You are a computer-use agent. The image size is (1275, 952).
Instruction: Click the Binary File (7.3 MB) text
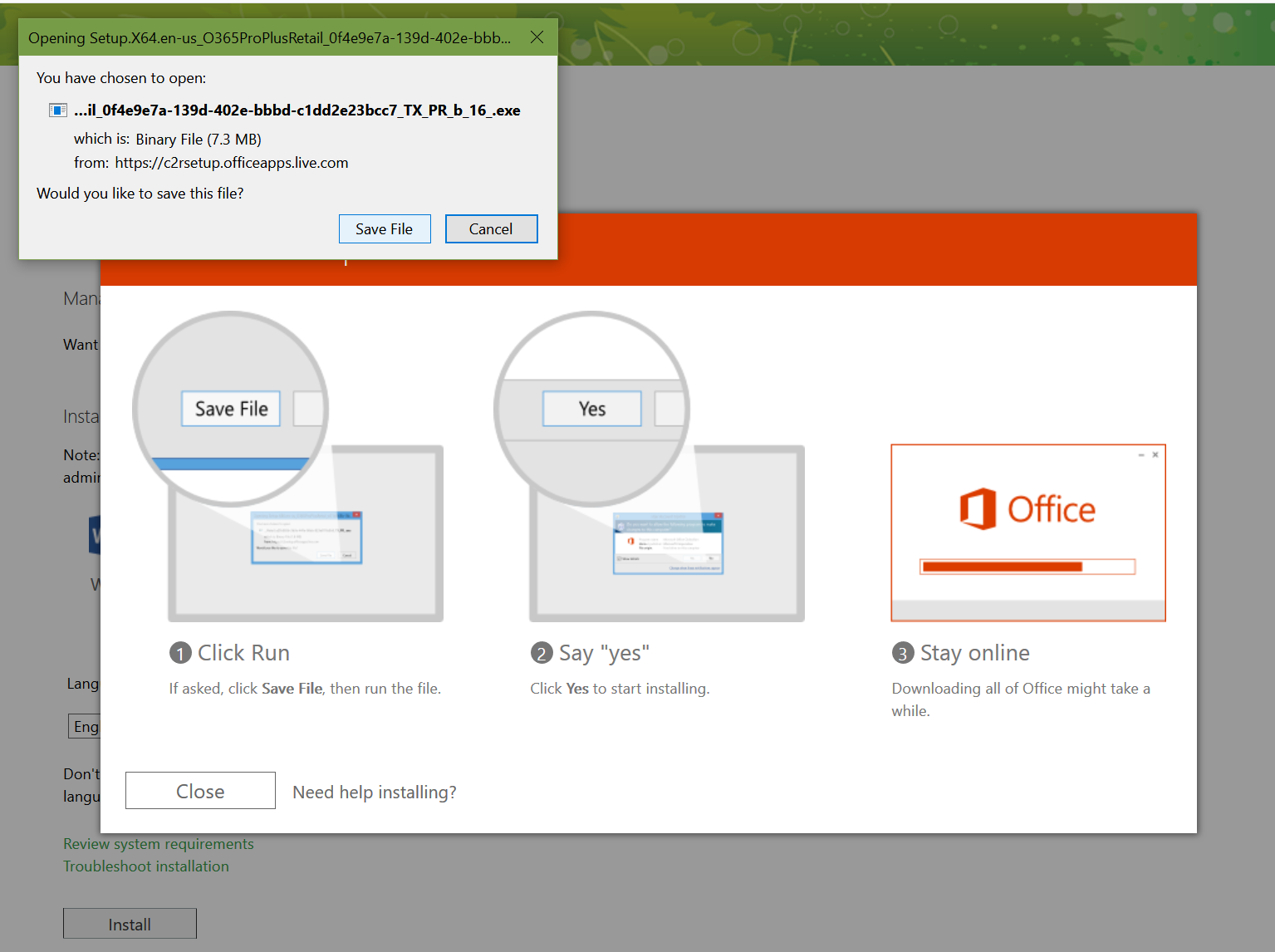[x=199, y=140]
